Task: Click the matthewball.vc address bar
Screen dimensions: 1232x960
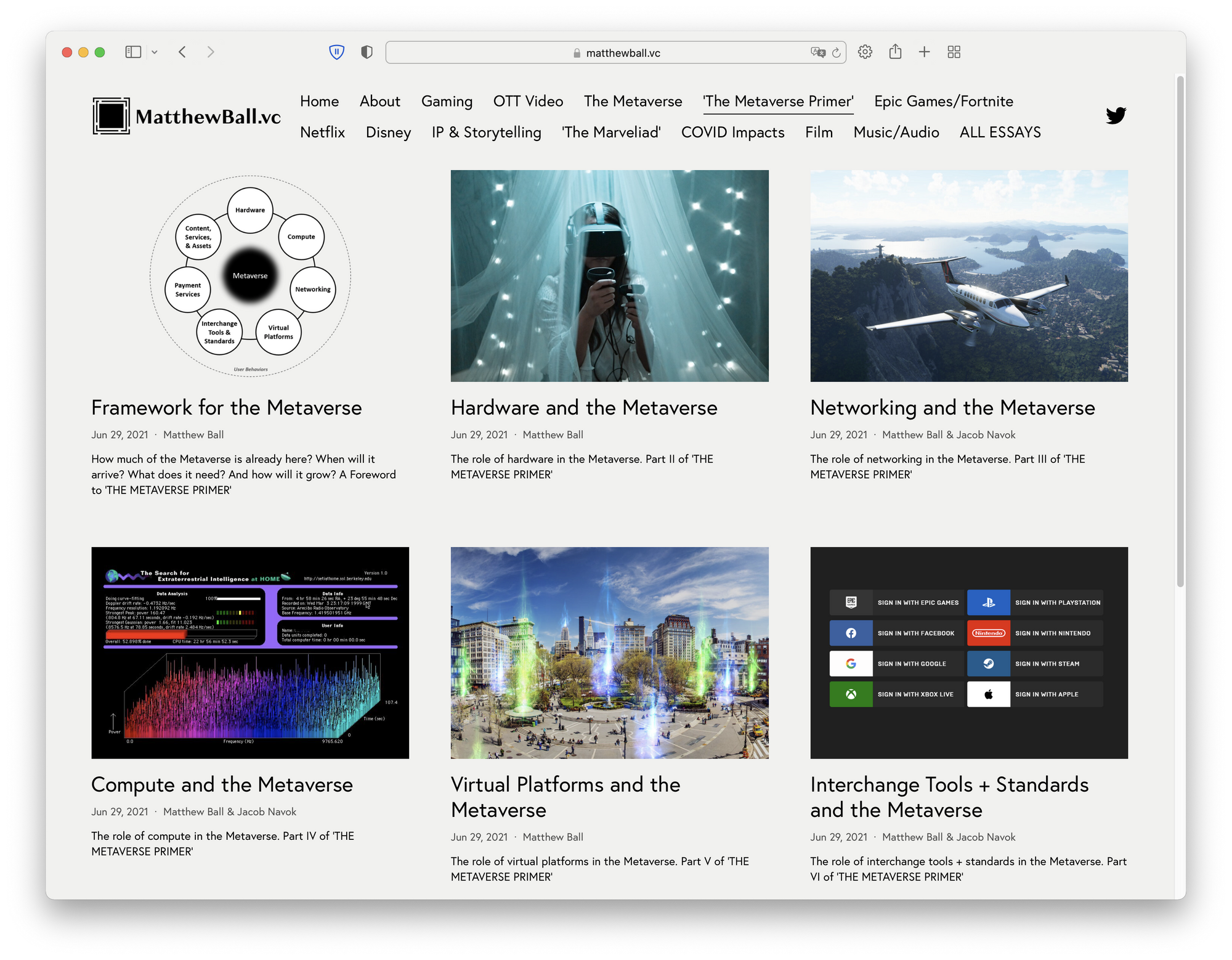Action: [616, 53]
